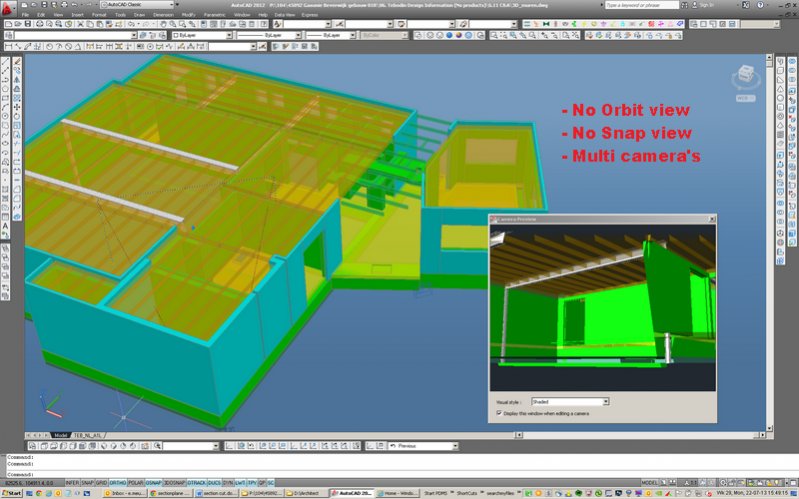Click the Zoom Realtime magnifier in the bottom toolbar
This screenshot has width=799, height=499.
157,446
